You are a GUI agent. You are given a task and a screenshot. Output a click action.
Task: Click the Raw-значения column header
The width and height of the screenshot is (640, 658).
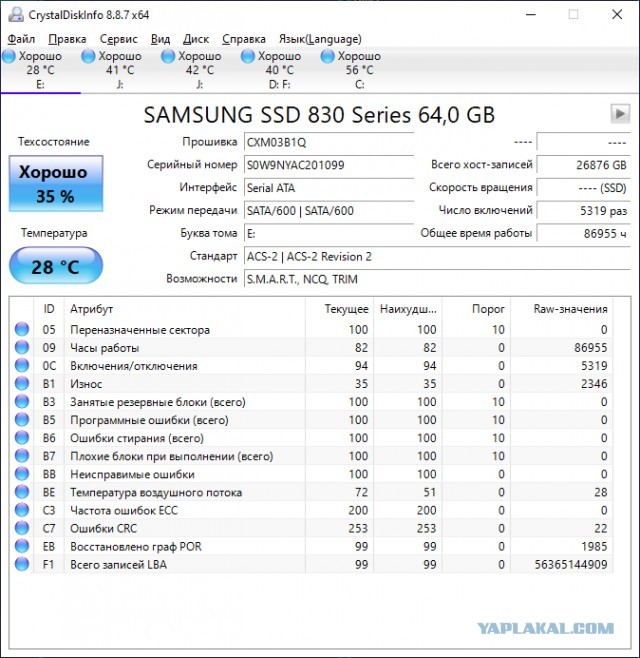click(x=562, y=309)
